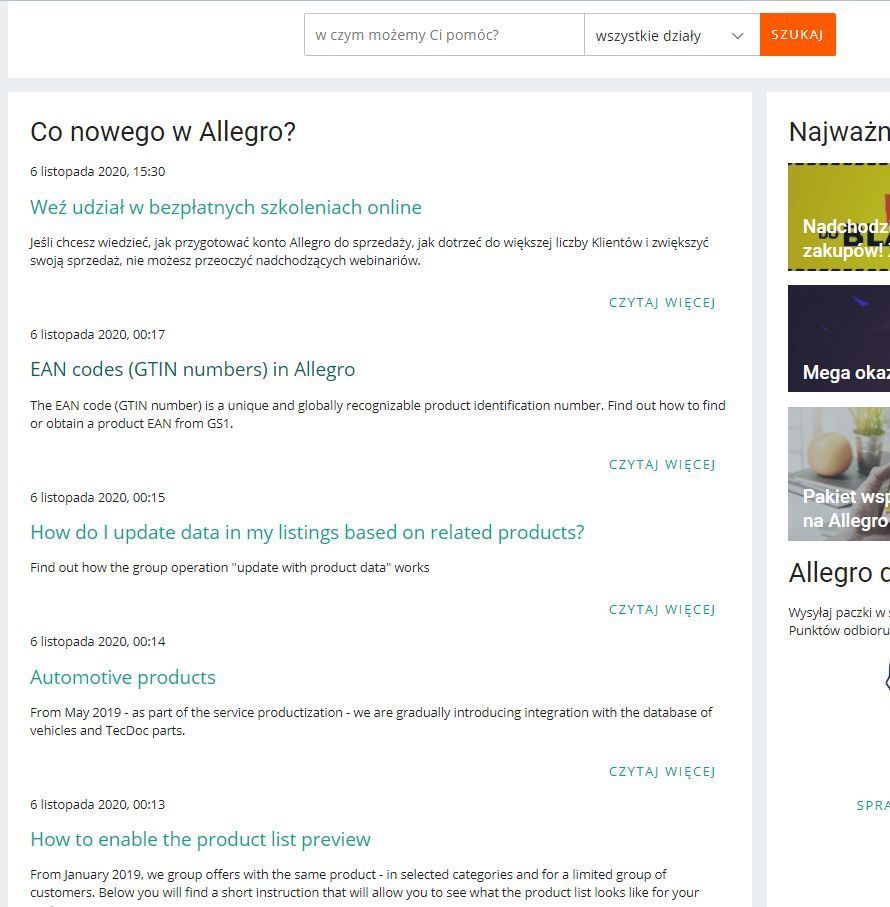Click the 'Co nowego w Allegro?' heading
The height and width of the screenshot is (907, 890).
coord(163,132)
